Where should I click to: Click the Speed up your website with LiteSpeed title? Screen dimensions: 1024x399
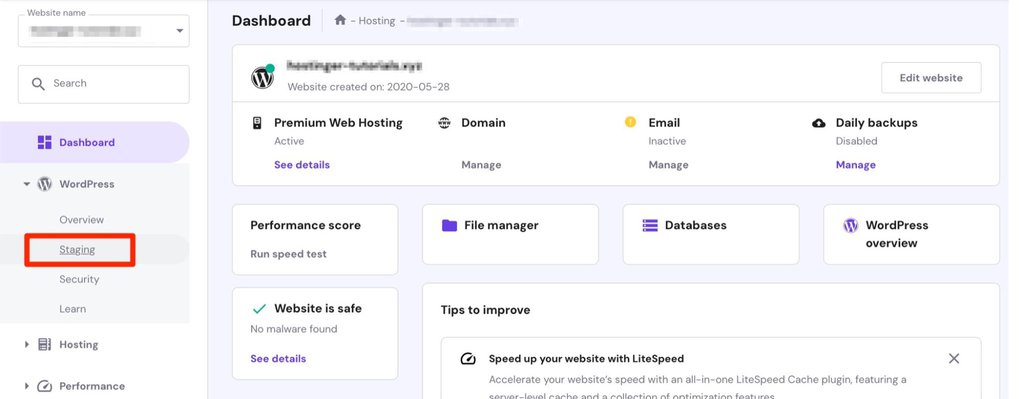(586, 359)
